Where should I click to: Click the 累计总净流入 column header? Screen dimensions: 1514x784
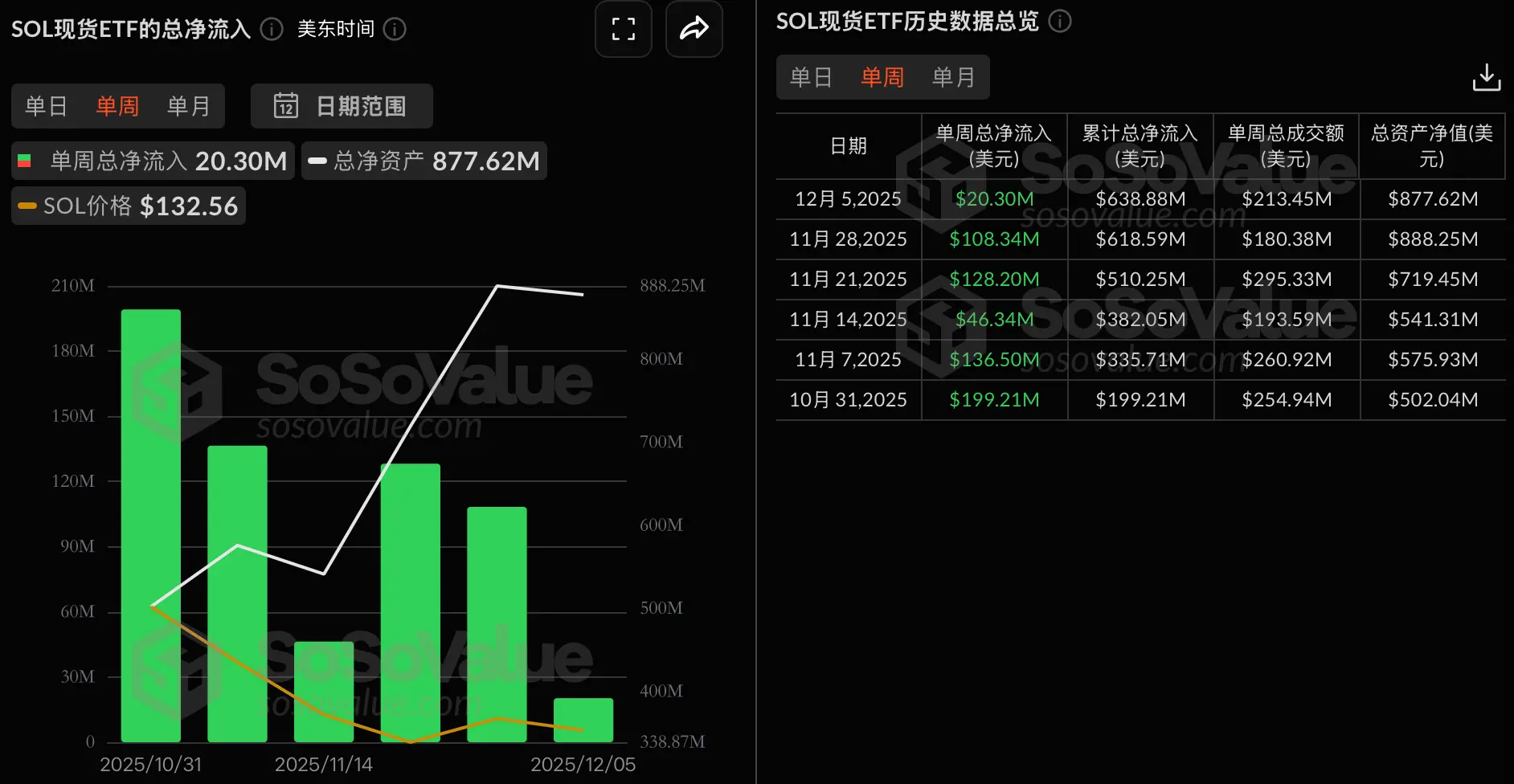1139,145
